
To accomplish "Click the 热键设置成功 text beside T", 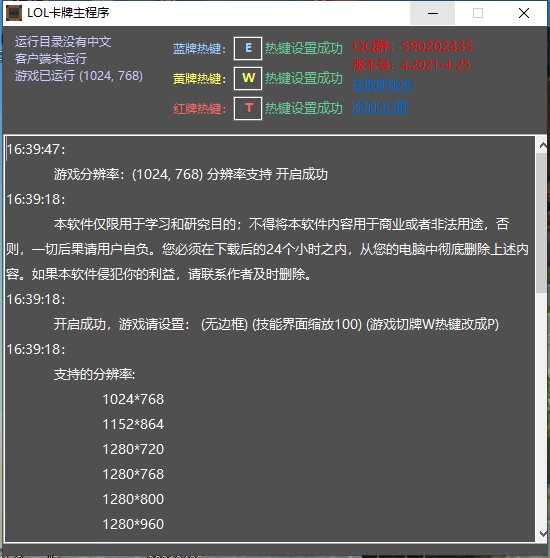I will pyautogui.click(x=303, y=108).
